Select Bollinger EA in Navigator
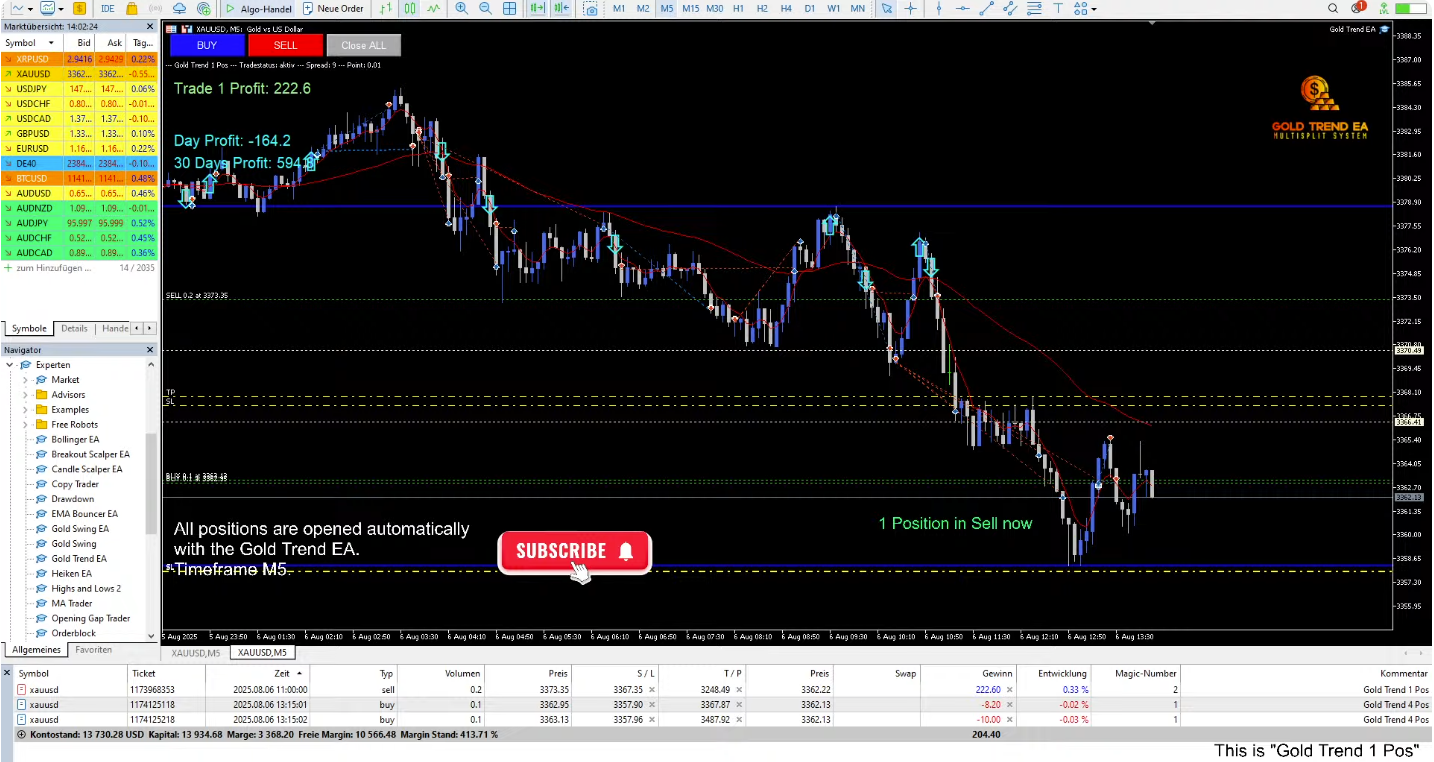Viewport: 1434px width, 762px height. 75,440
